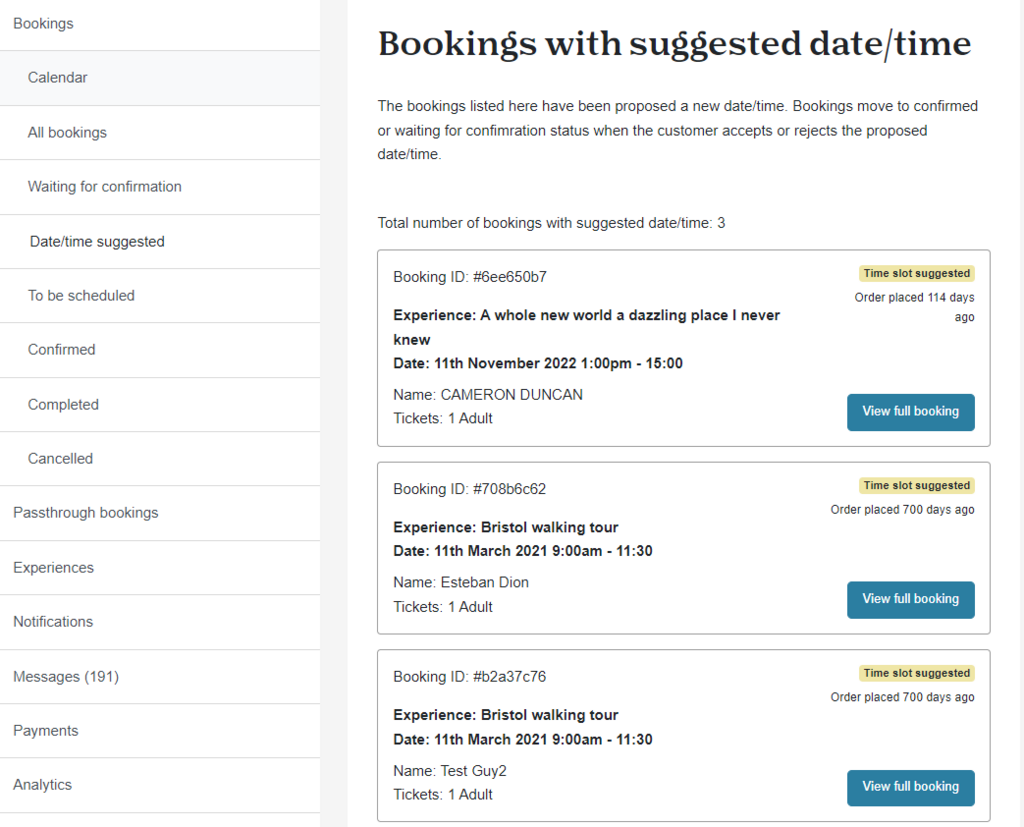Click Booking ID #708b6c62 text

(470, 489)
